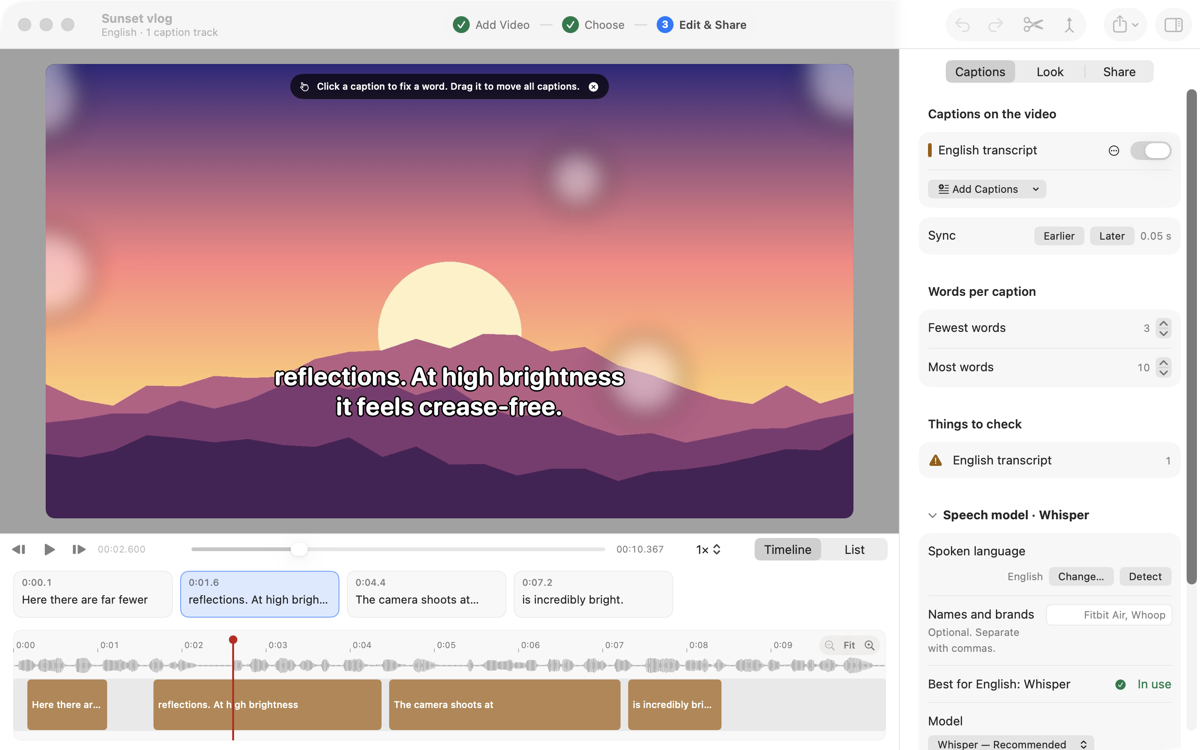
Task: Shift captions Earlier
Action: [x=1059, y=236]
